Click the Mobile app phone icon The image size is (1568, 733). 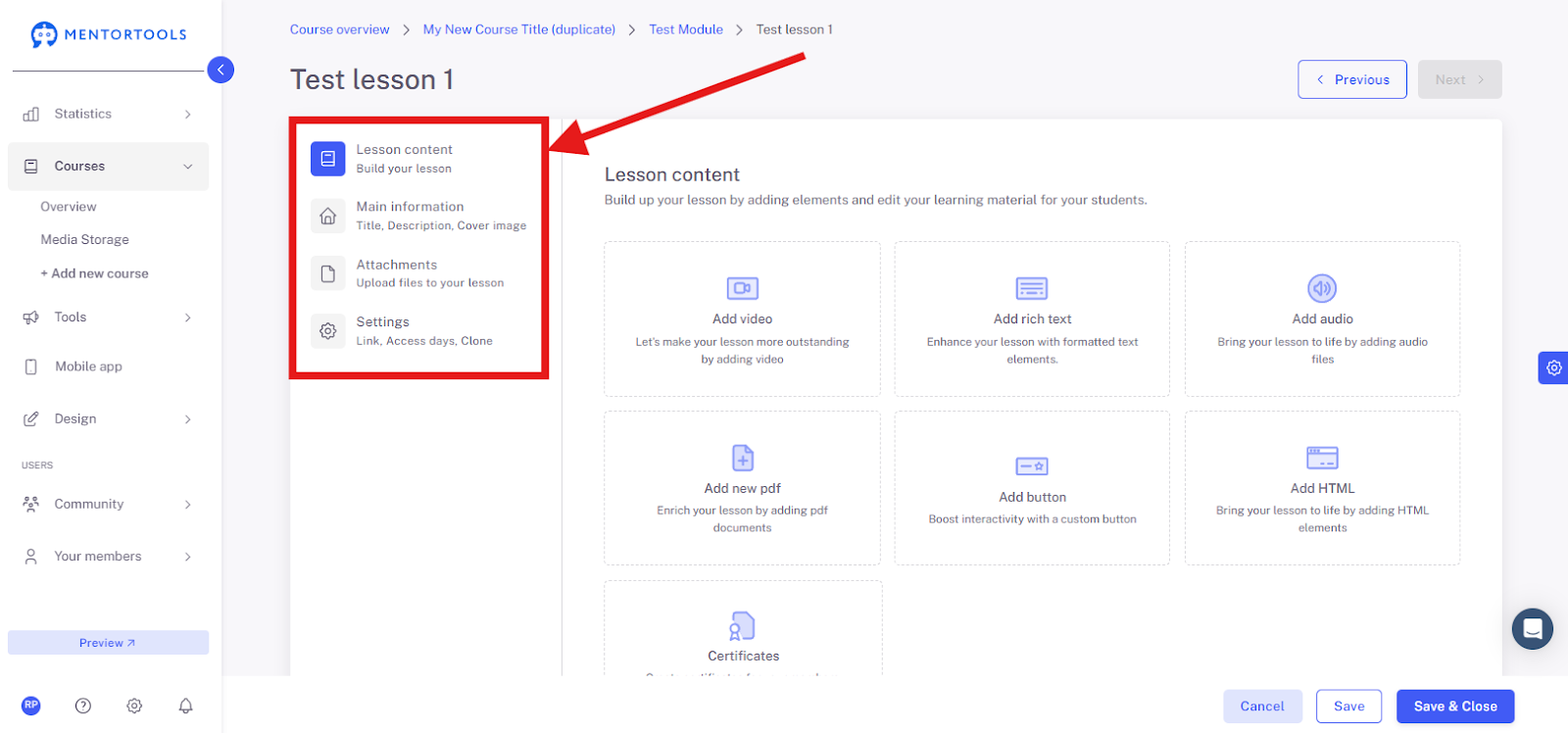point(31,366)
